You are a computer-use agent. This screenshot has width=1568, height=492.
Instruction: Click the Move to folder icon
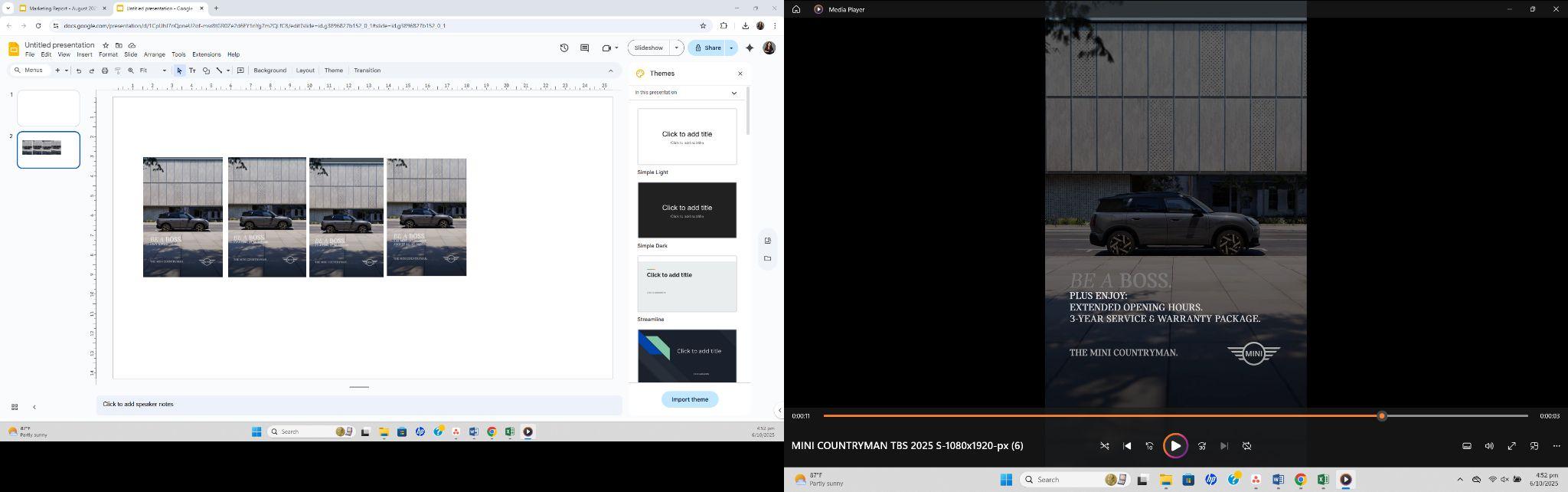pyautogui.click(x=119, y=45)
